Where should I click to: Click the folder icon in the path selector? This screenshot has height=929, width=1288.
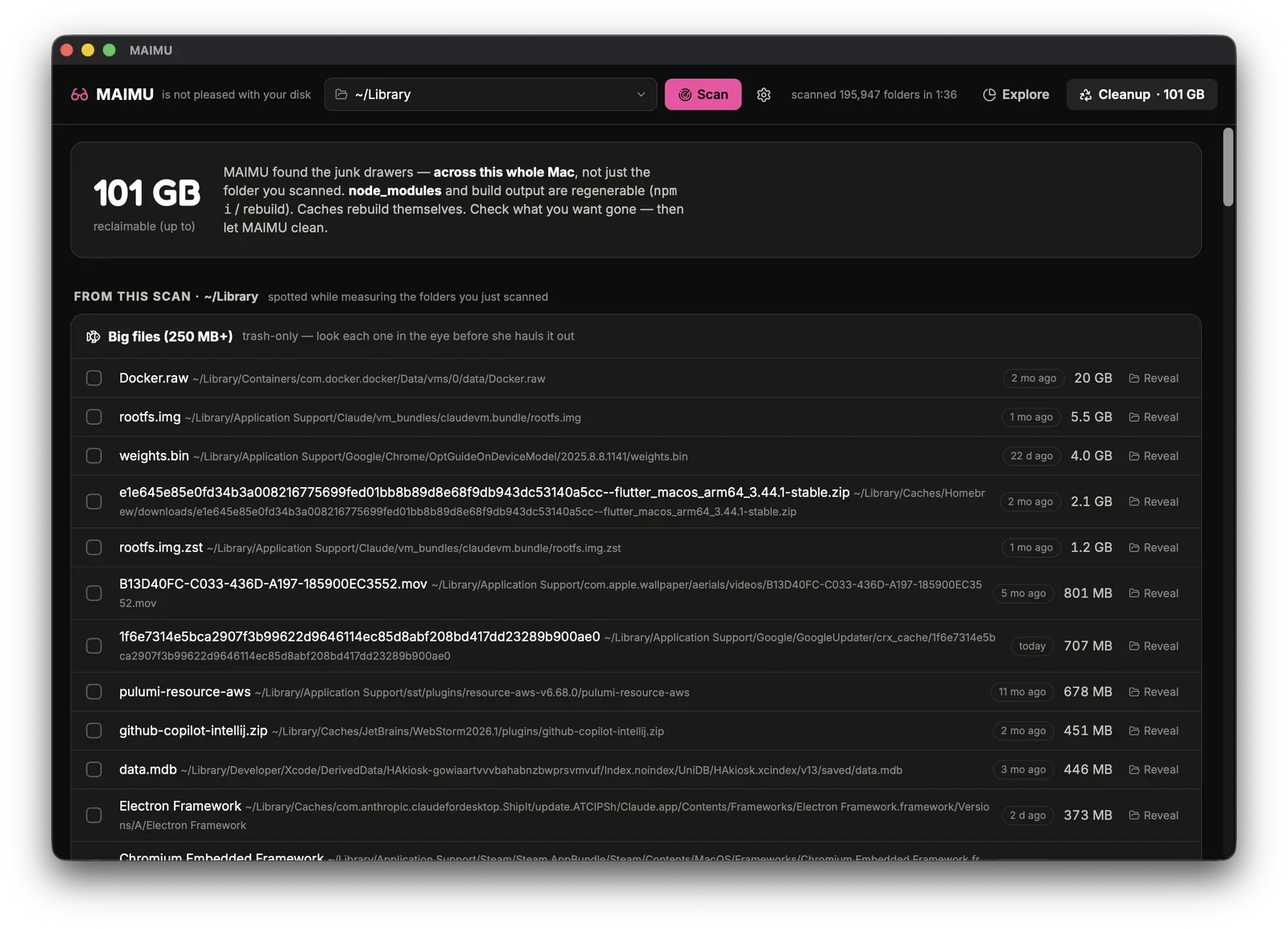(x=341, y=95)
